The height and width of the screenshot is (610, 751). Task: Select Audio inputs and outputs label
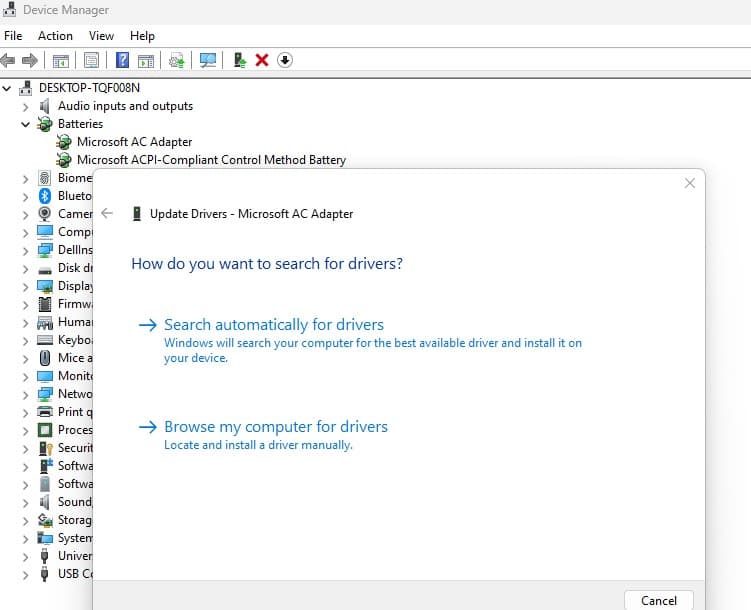(x=125, y=106)
